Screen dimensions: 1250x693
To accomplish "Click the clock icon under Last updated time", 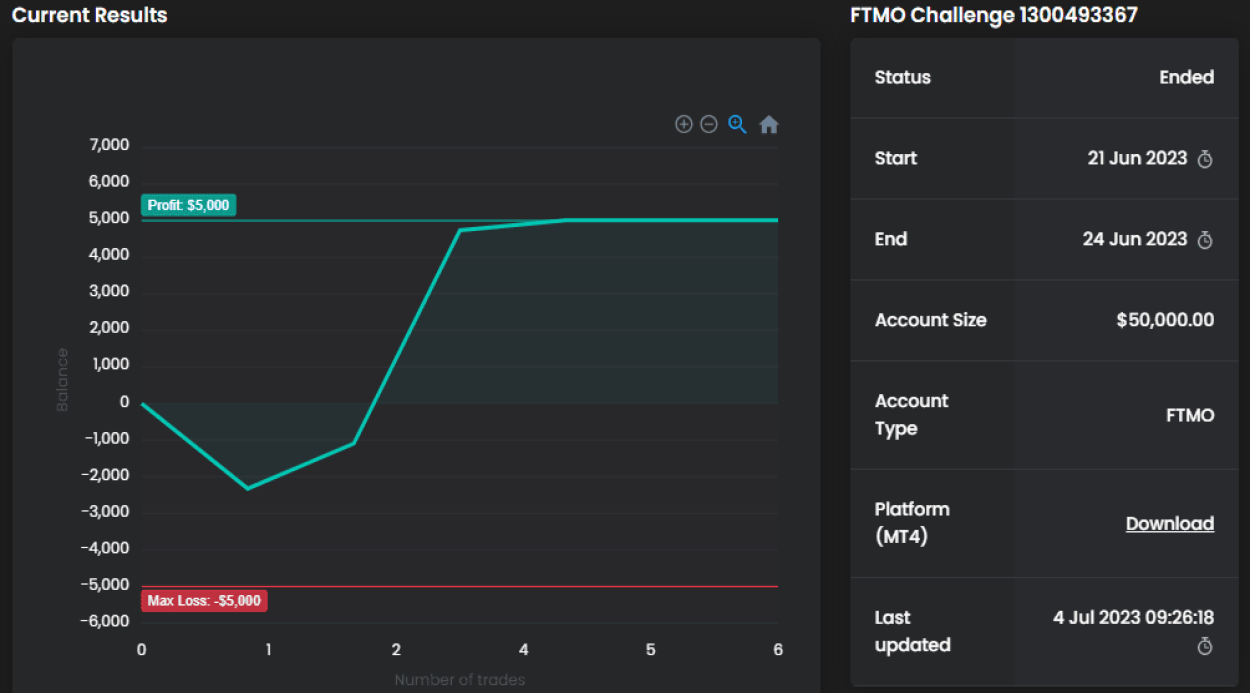I will [x=1205, y=647].
